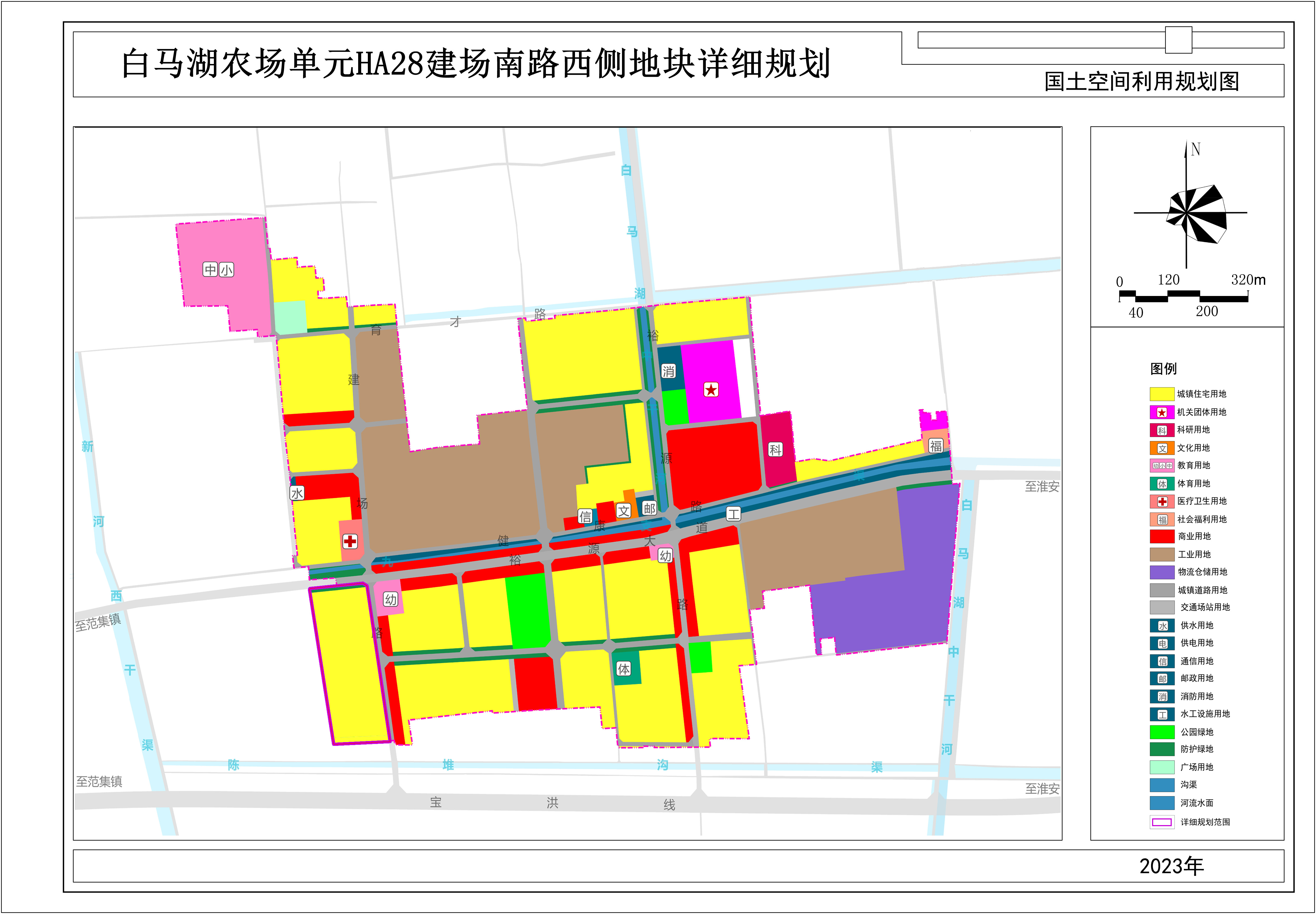Click the 文 culture symbol on the map
The image size is (1316, 914).
623,511
